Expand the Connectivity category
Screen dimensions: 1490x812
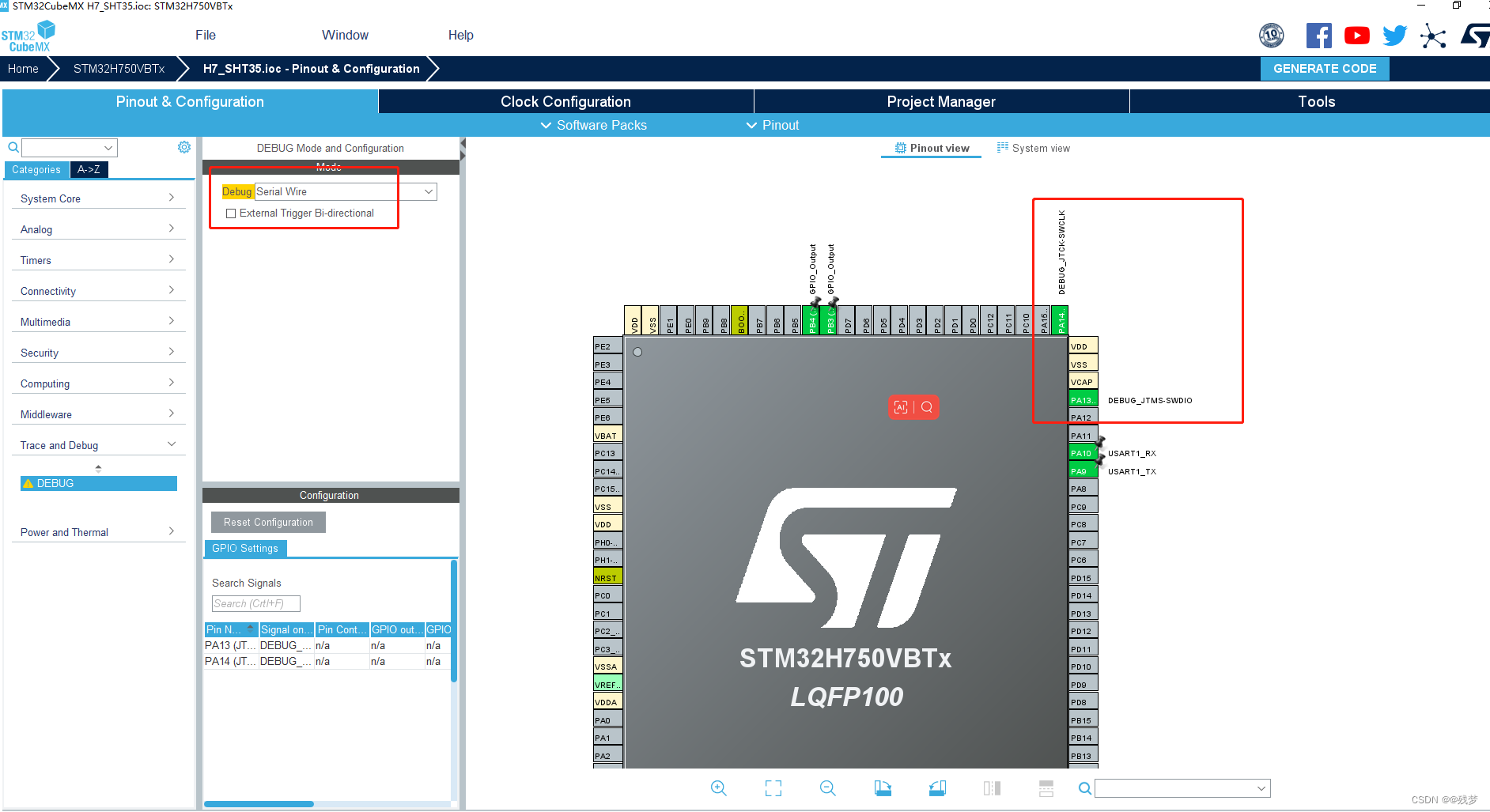pyautogui.click(x=98, y=291)
